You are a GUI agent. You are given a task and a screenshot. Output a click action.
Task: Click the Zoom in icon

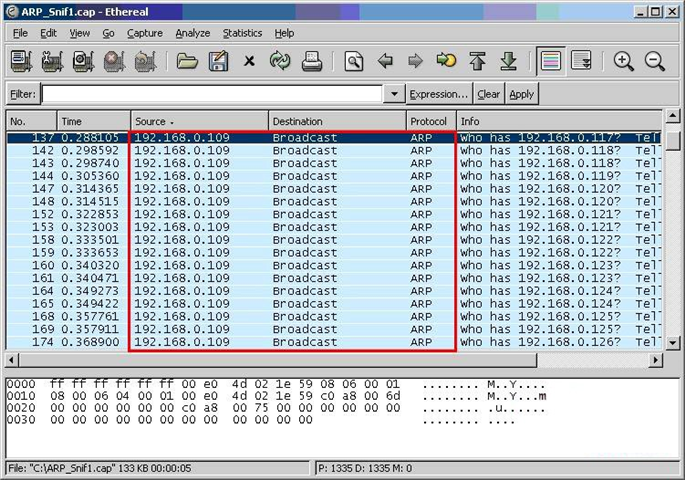click(624, 62)
